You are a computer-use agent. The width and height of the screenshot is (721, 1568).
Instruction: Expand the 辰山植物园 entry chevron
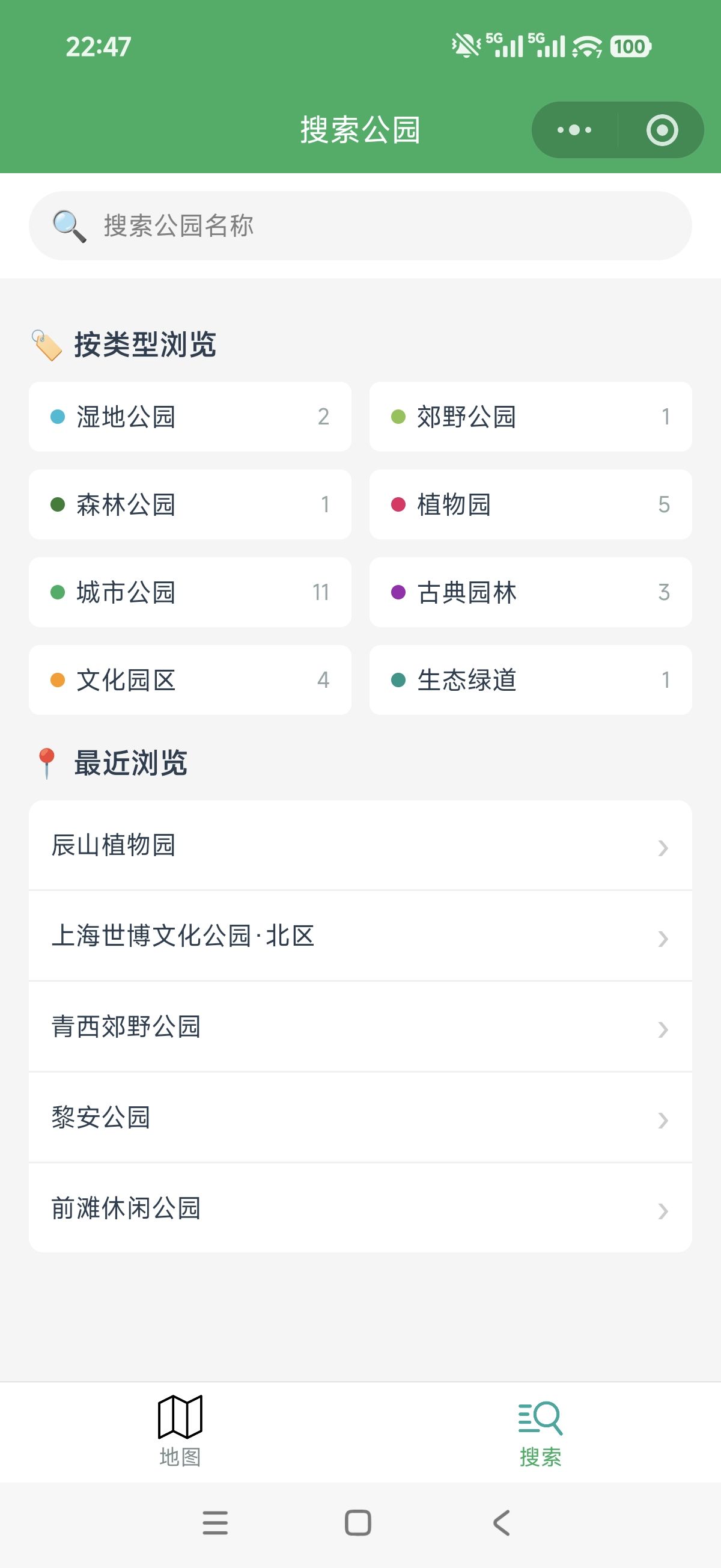coord(663,847)
